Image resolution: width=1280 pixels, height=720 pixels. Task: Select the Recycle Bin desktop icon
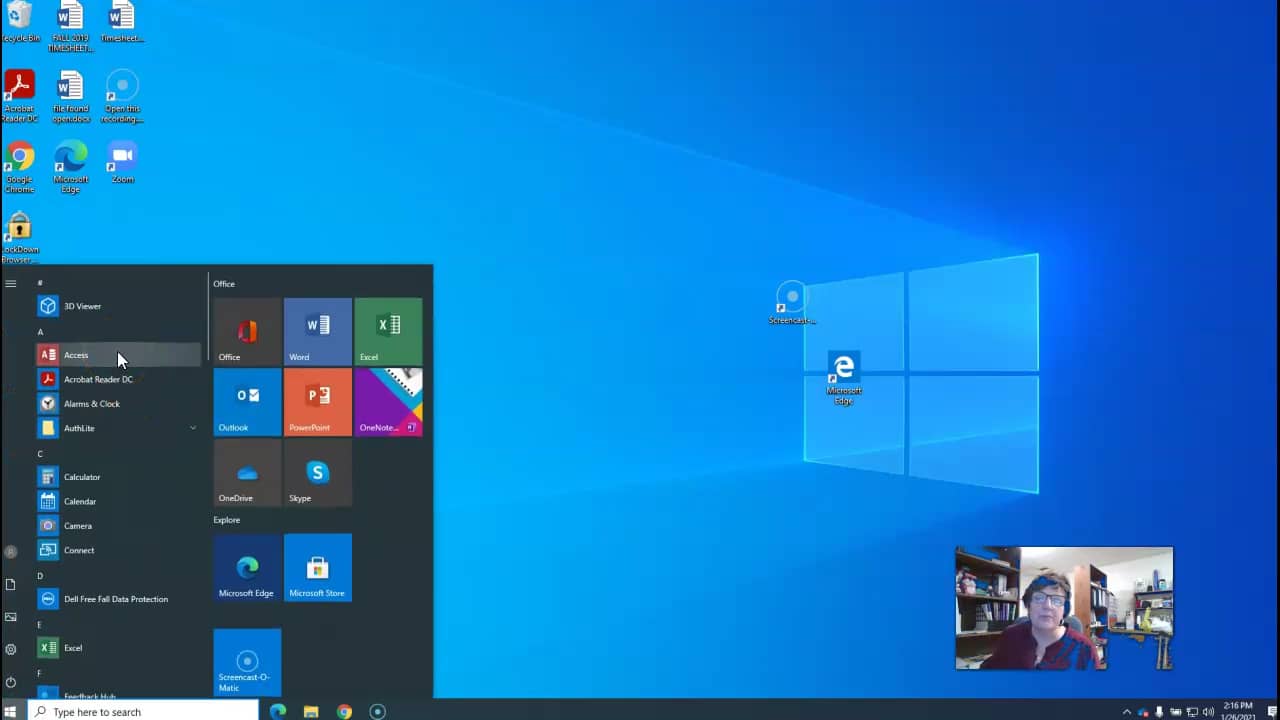point(20,22)
